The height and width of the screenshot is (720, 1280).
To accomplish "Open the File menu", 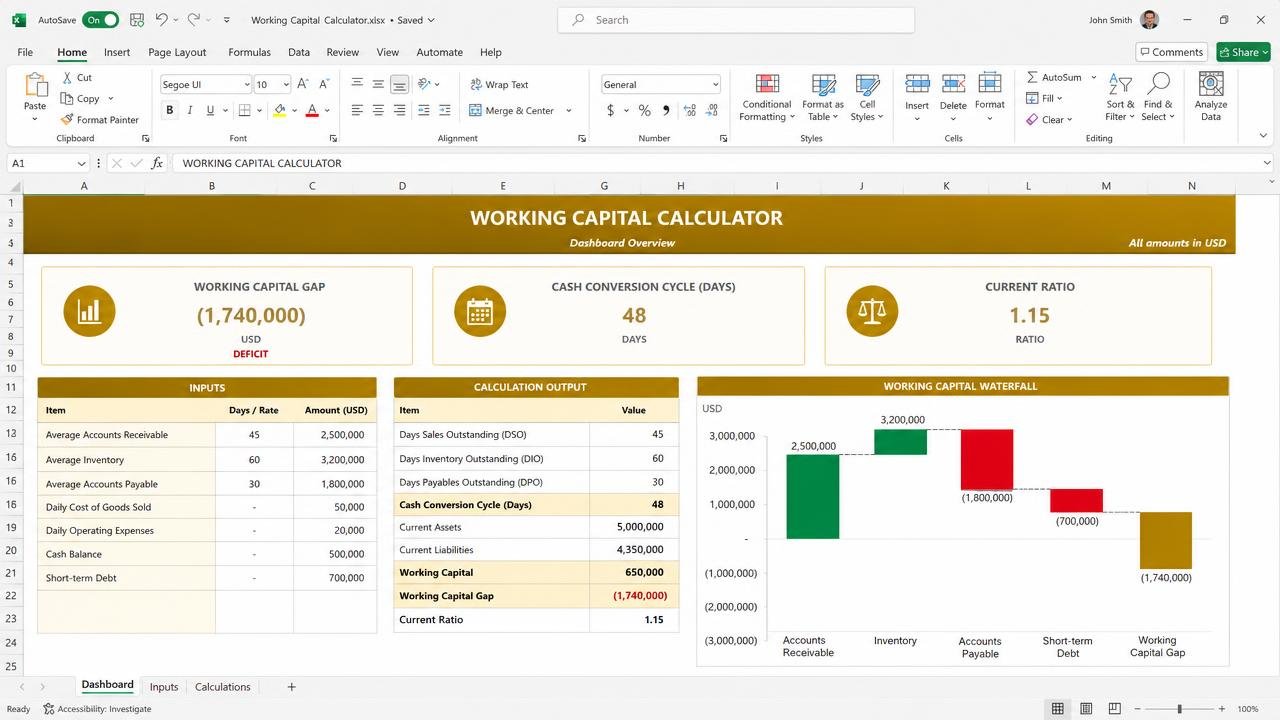I will pos(25,52).
